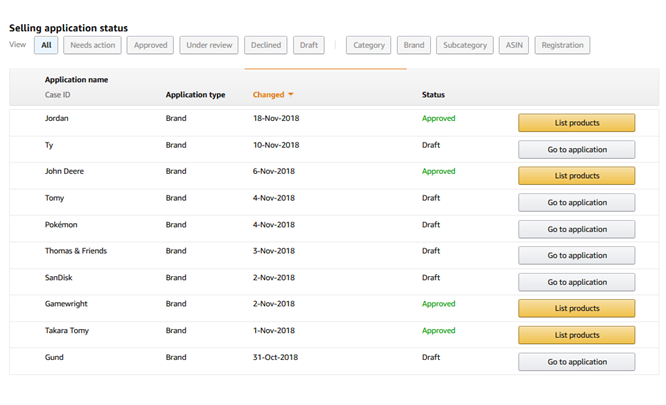
Task: Open Go to application for Ty
Action: point(576,149)
